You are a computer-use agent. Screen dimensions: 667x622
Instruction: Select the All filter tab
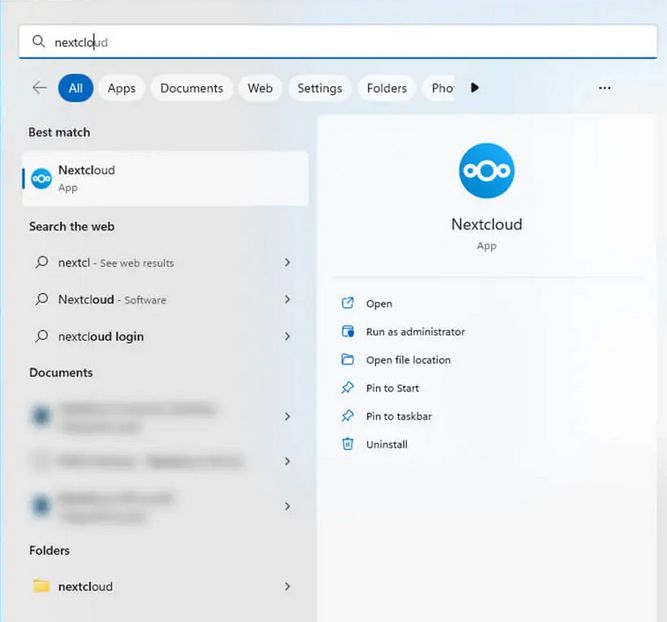[76, 88]
